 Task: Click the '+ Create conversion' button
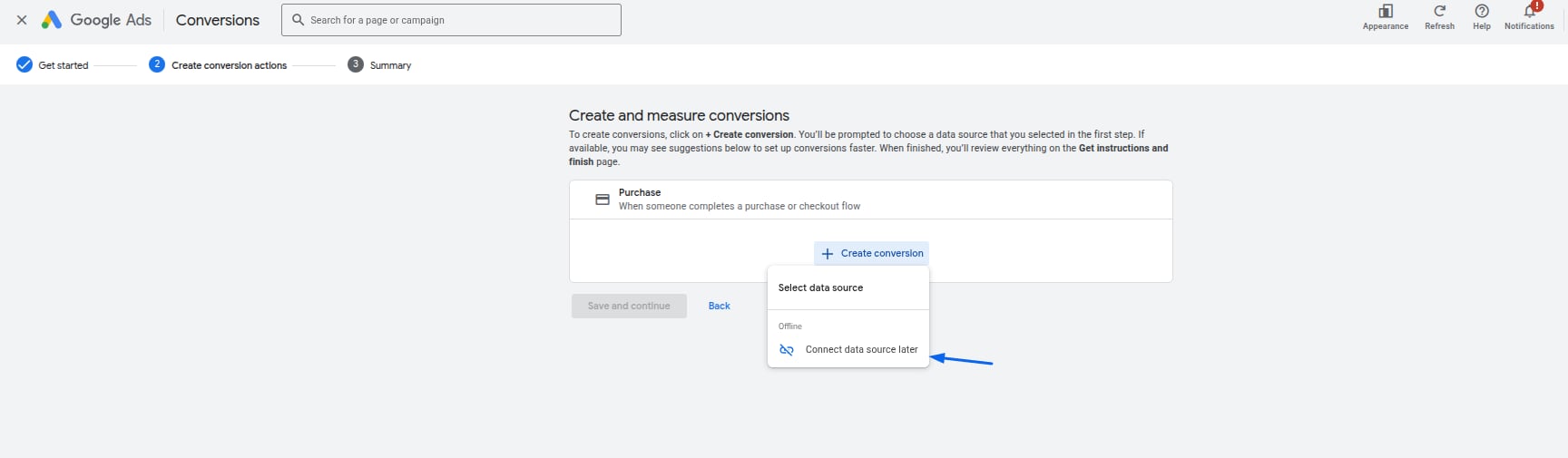[x=871, y=254]
